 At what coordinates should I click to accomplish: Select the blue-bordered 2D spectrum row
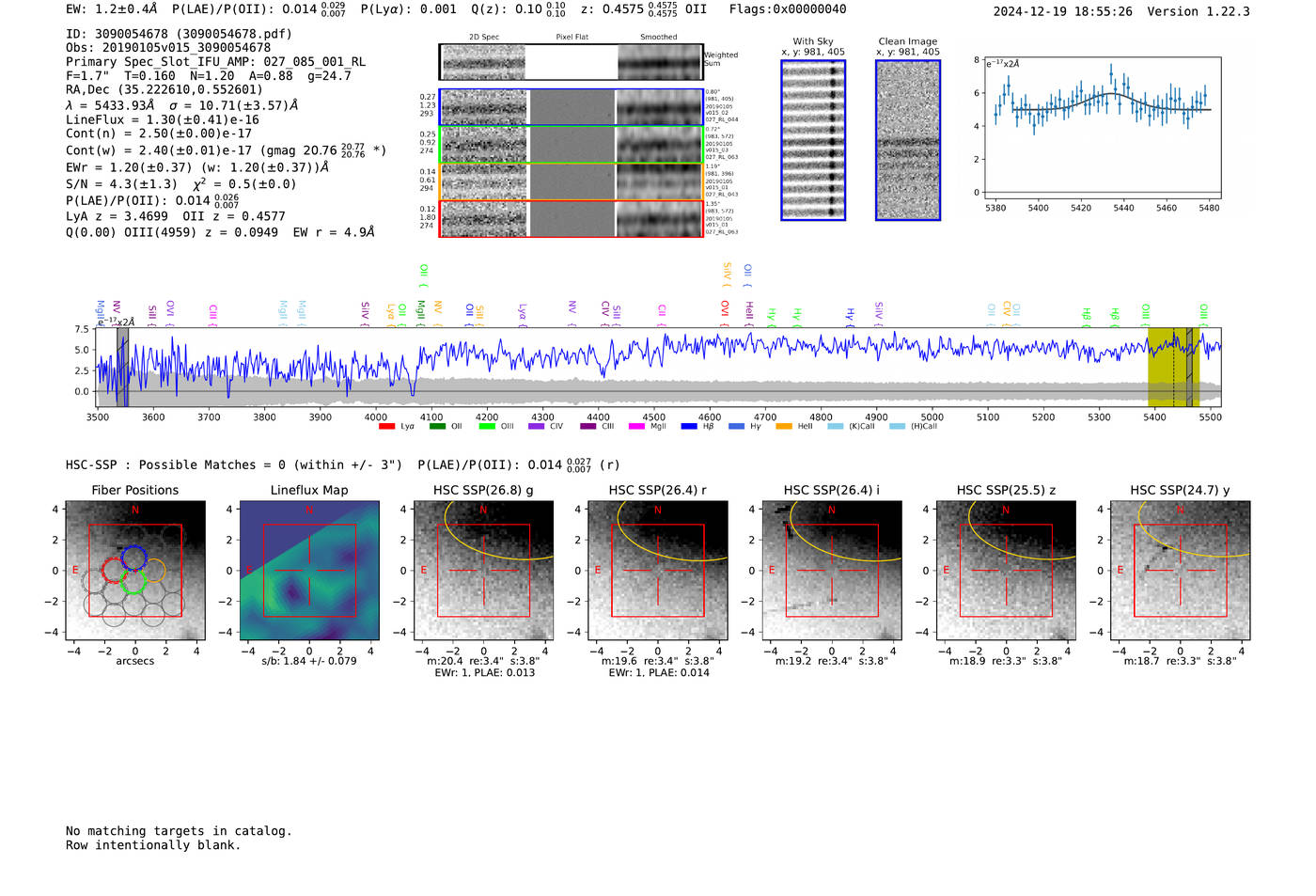[x=572, y=107]
